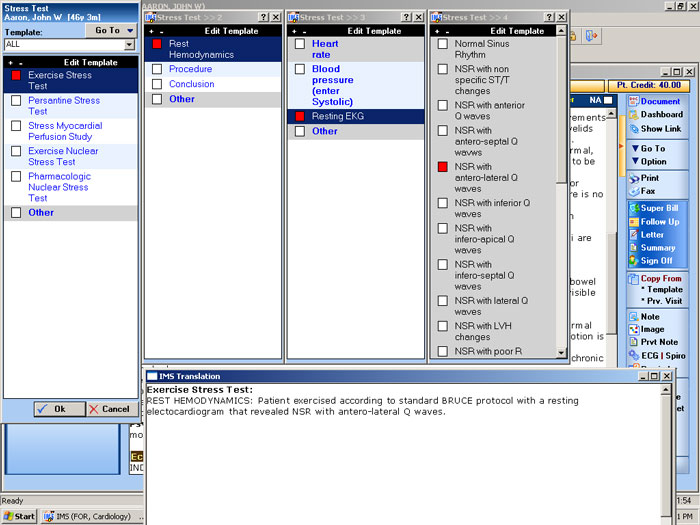The width and height of the screenshot is (700, 525).
Task: Click the Note icon in side panel
Action: [x=633, y=317]
